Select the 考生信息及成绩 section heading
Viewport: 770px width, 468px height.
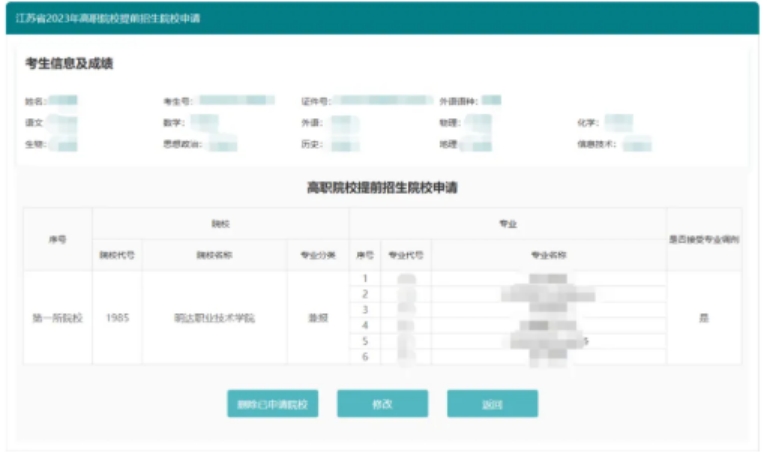pos(69,64)
